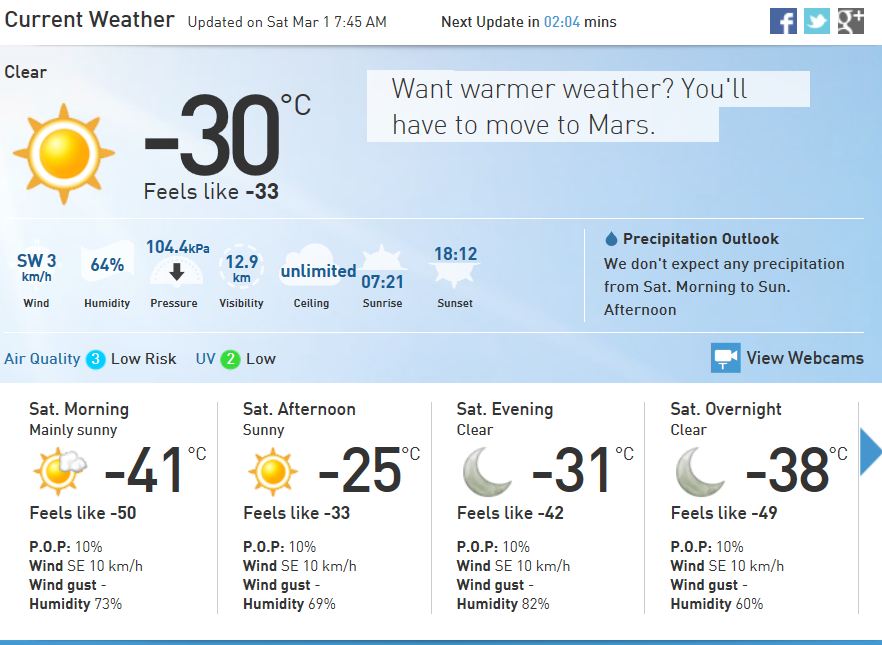
Task: Open the UV link
Action: click(205, 359)
